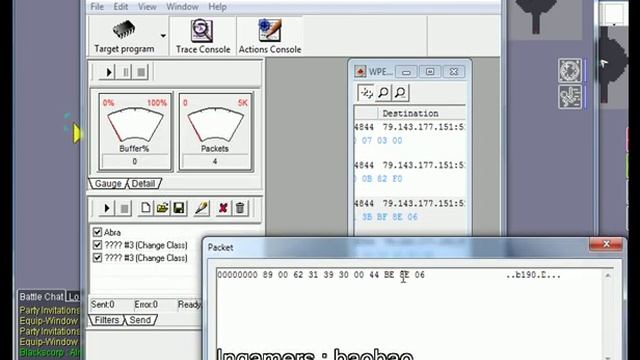Clear all filters with trash icon
This screenshot has width=640, height=360.
240,208
